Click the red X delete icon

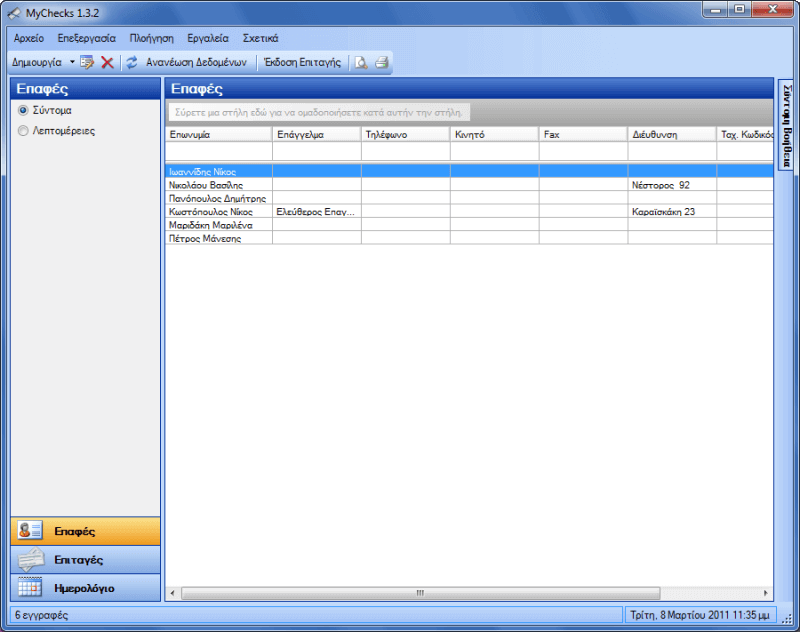107,62
